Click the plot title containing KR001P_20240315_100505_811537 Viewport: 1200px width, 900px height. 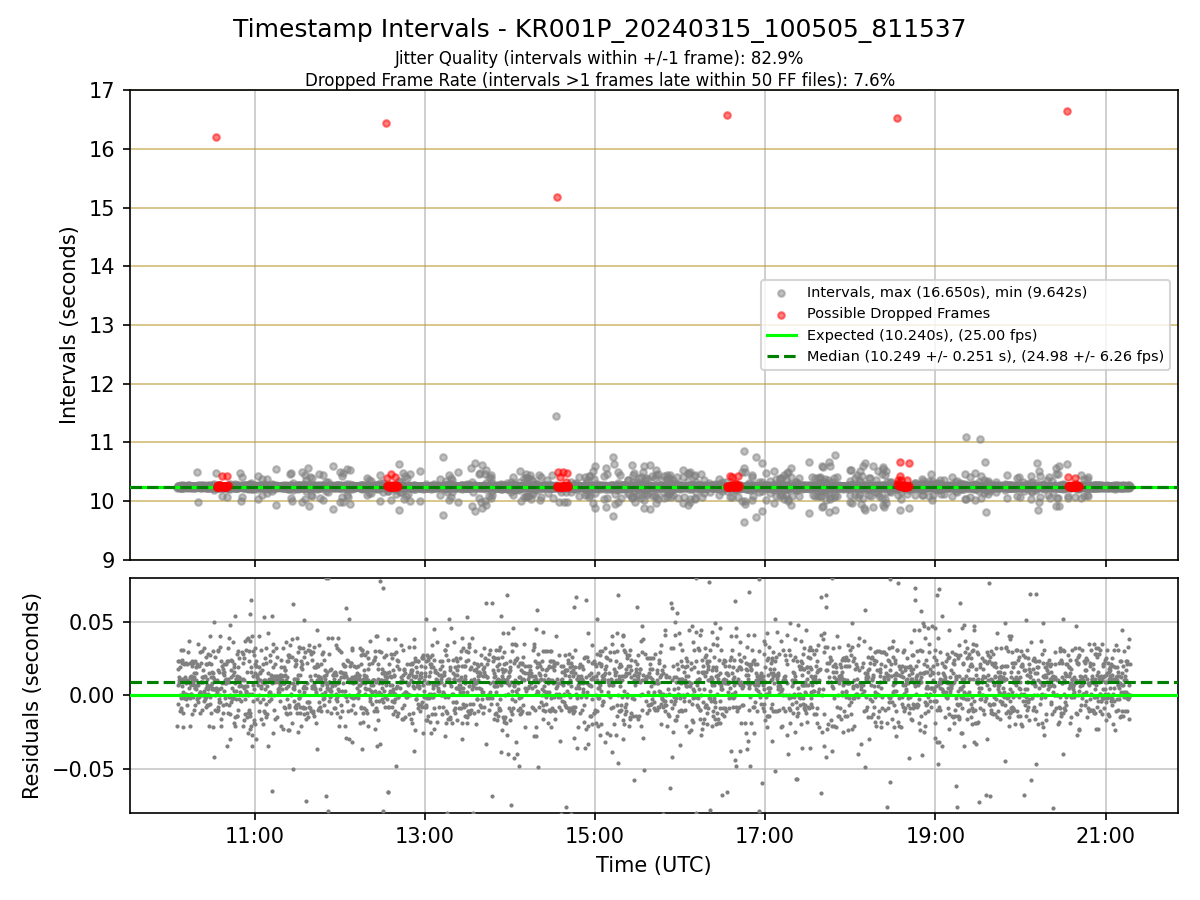pos(599,29)
